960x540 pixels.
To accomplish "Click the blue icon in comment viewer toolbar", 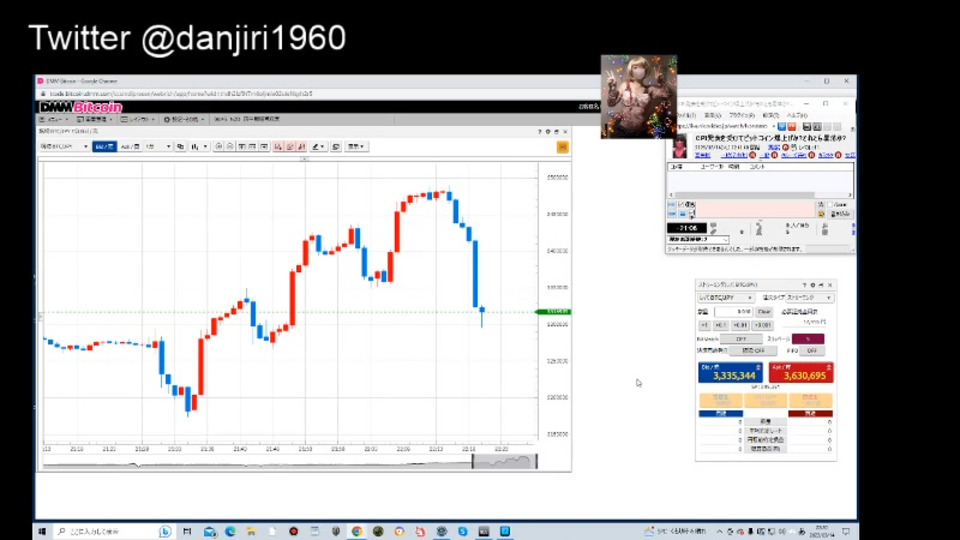I will point(782,127).
